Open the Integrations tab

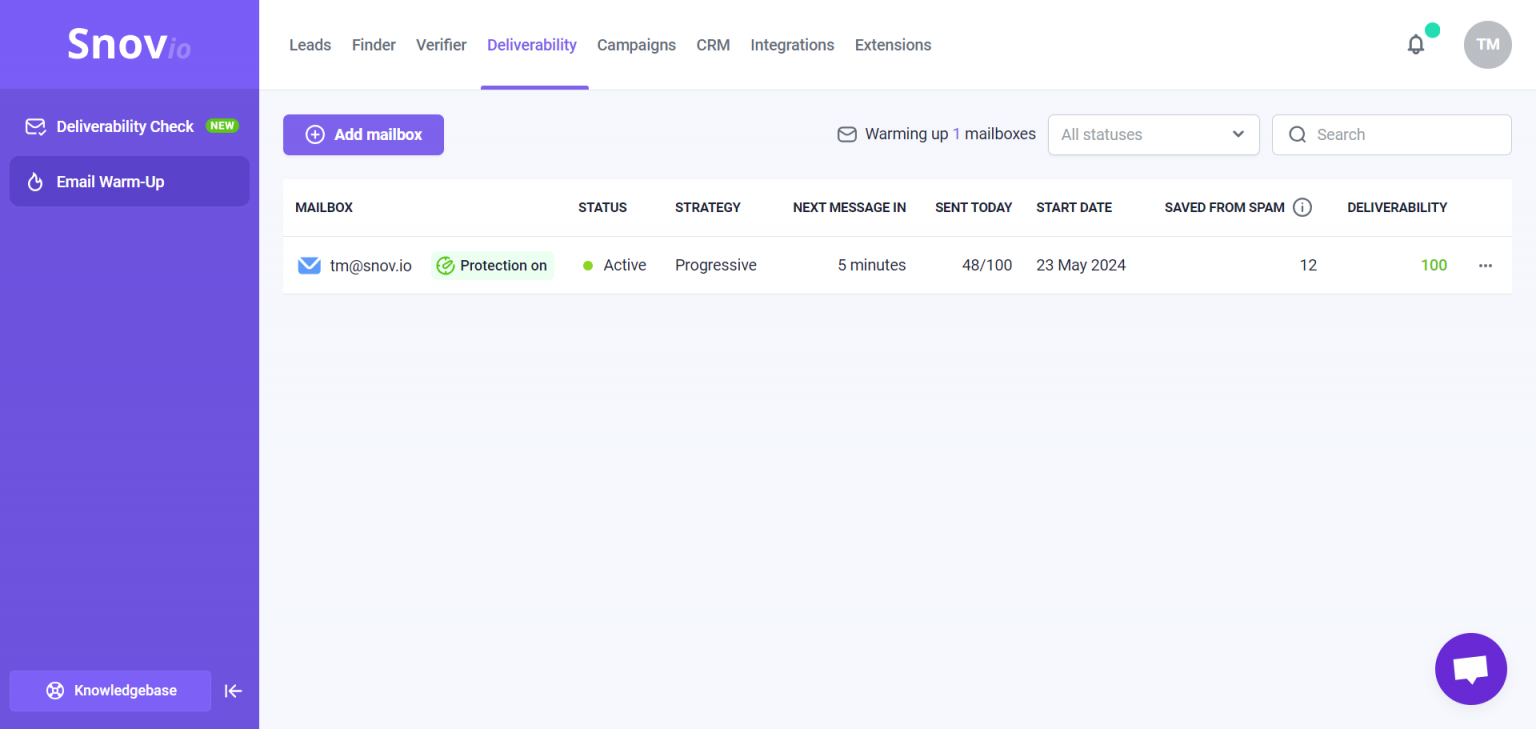coord(792,45)
